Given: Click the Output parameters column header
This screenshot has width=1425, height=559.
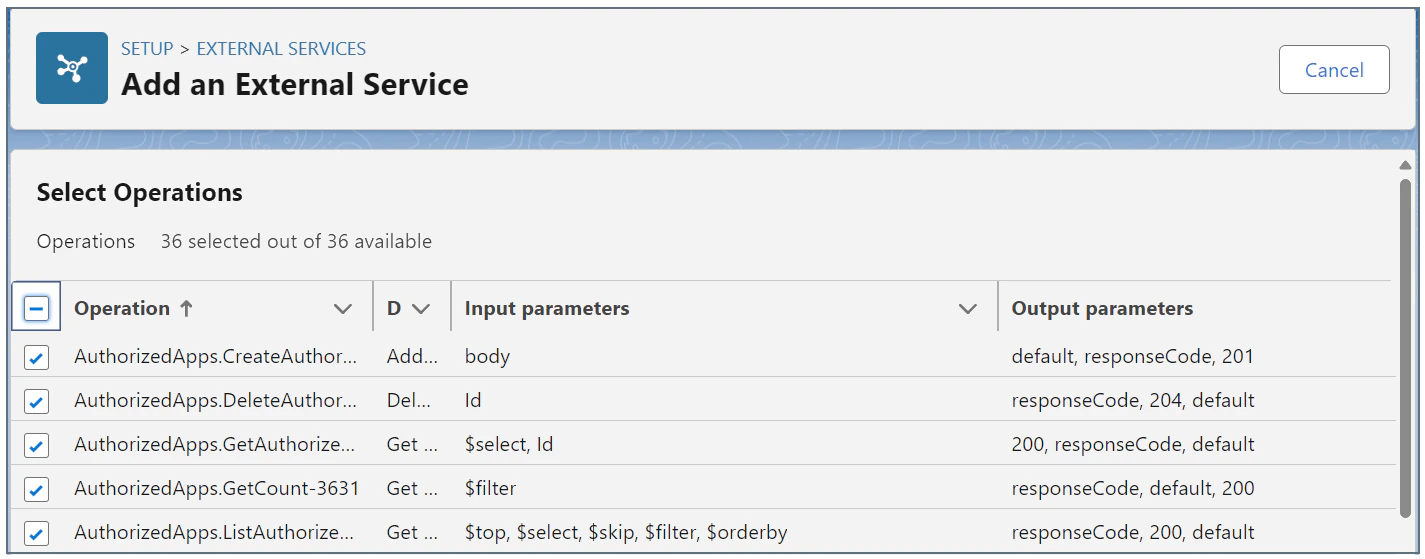Looking at the screenshot, I should pyautogui.click(x=1102, y=309).
